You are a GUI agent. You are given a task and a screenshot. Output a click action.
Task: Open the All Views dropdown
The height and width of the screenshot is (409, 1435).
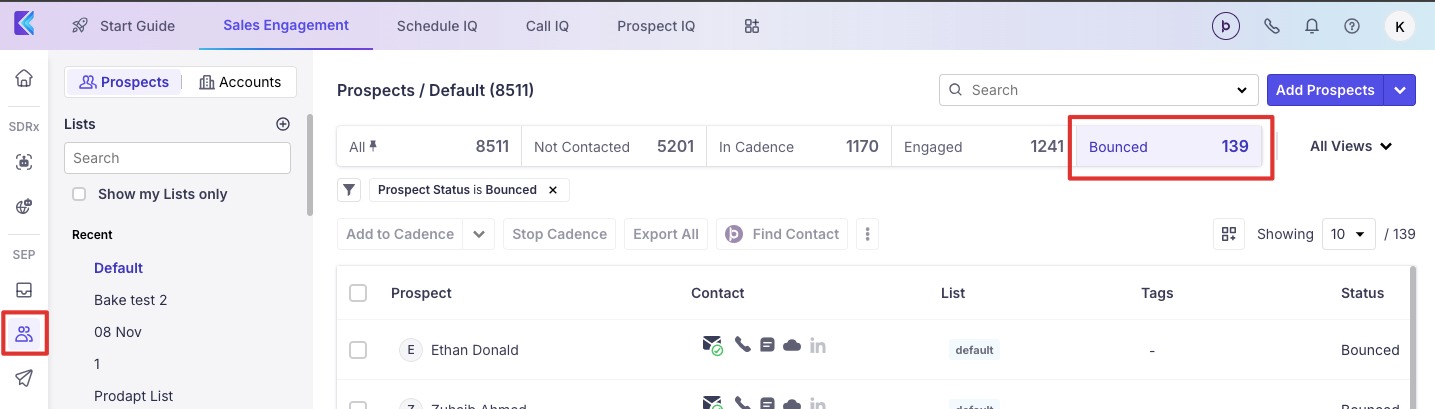point(1351,146)
